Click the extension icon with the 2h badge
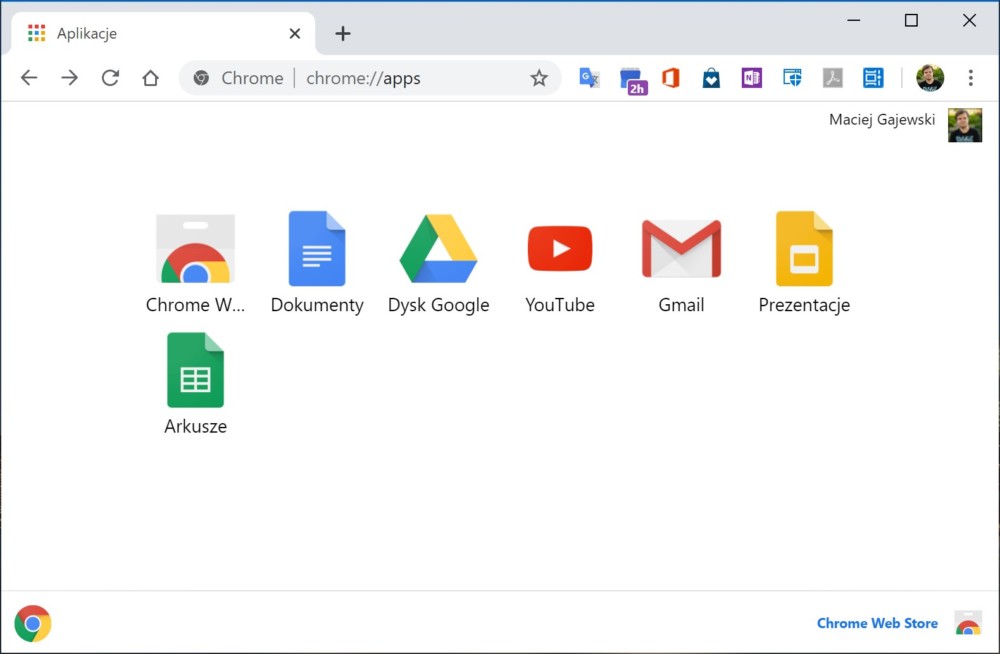Viewport: 1000px width, 654px height. click(x=633, y=80)
